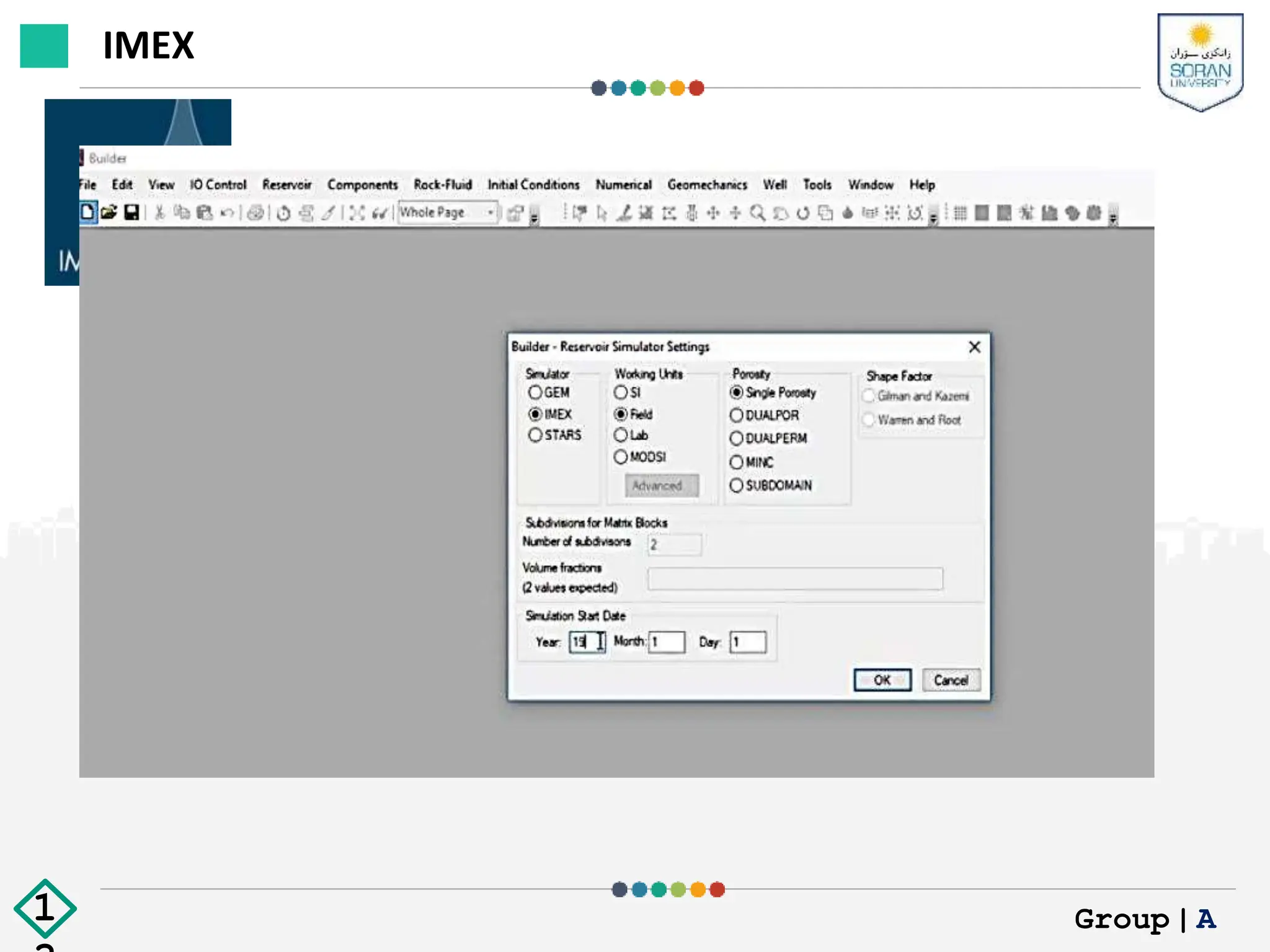Screen dimensions: 1270x952
Task: Expand toolbar overflow arrow after Whole Page
Action: click(535, 216)
